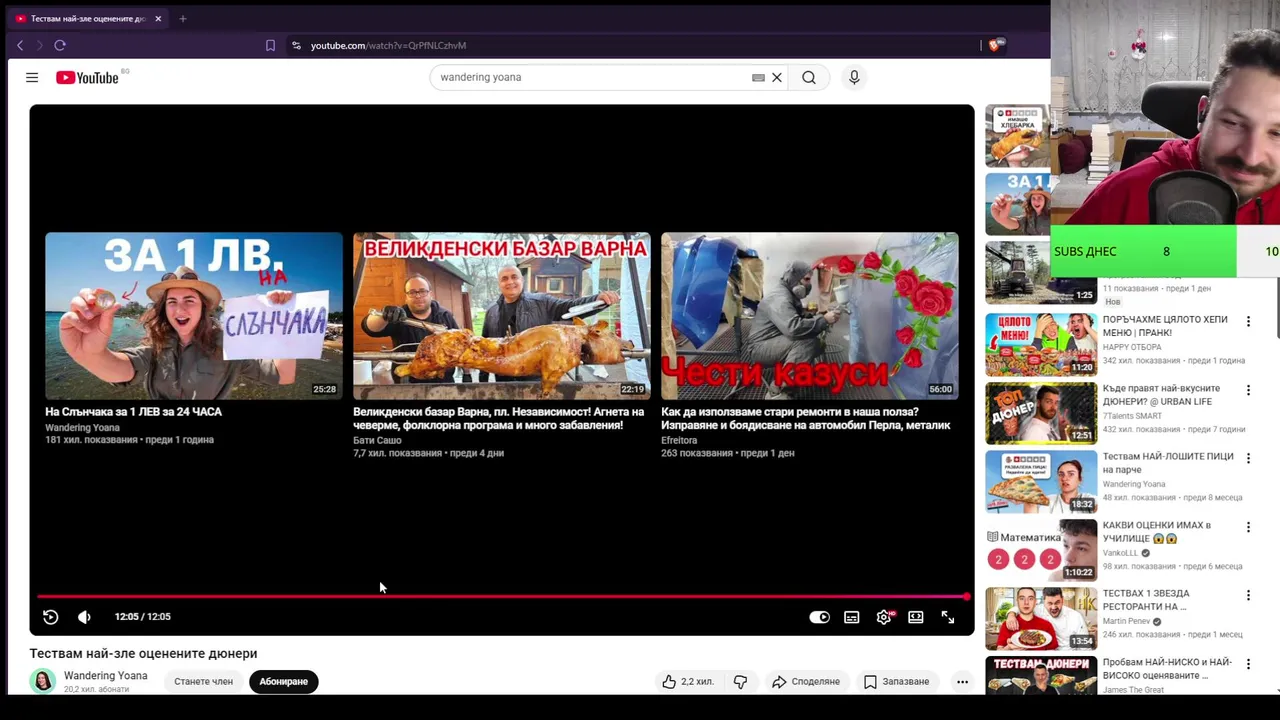
Task: Open Wandering Yoana channel avatar
Action: tap(43, 681)
